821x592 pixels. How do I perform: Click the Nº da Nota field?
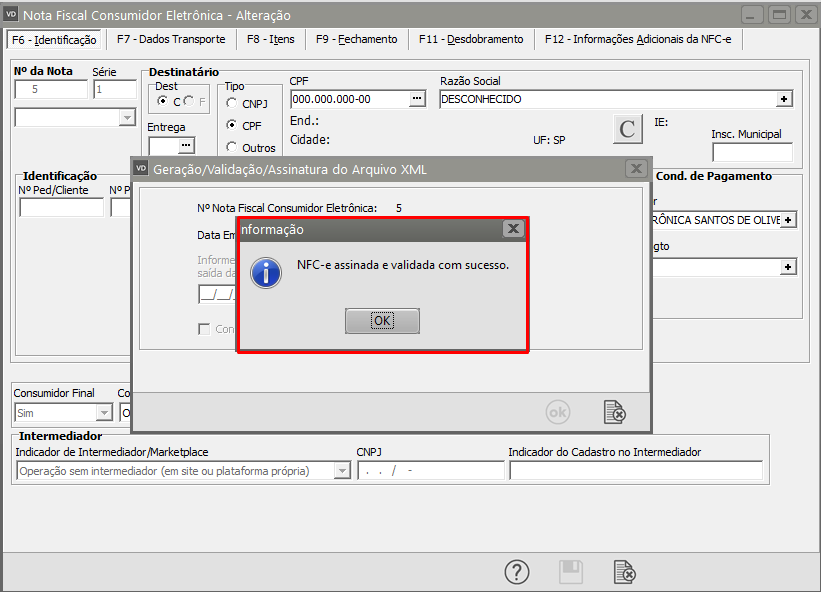point(51,89)
